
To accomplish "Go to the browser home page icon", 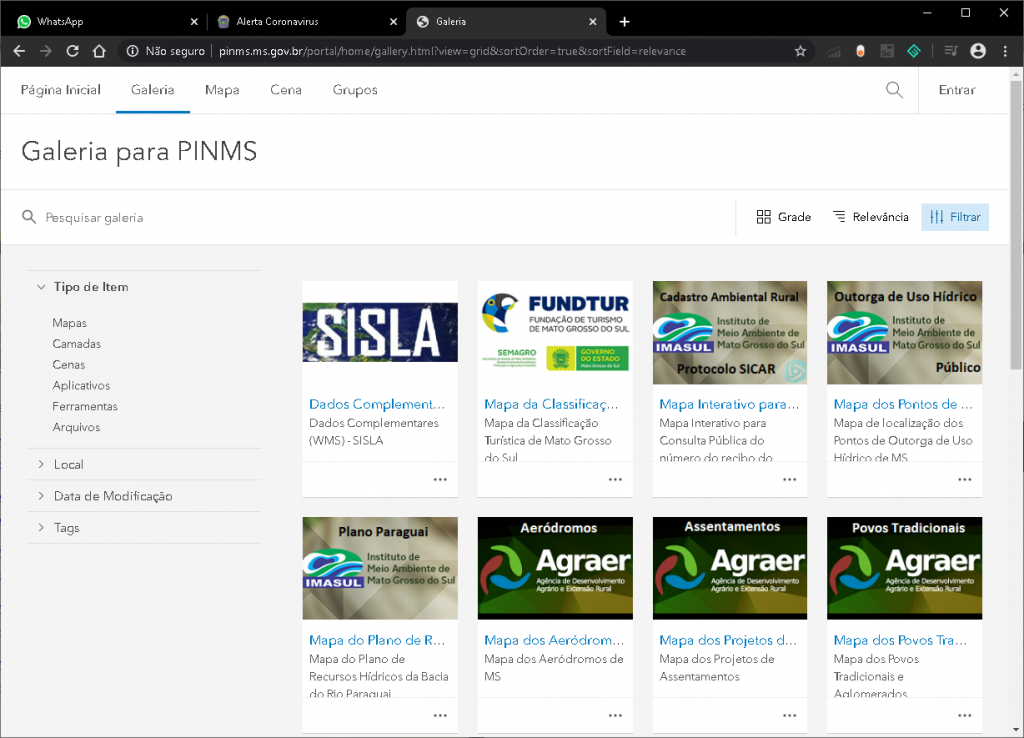I will tap(99, 51).
